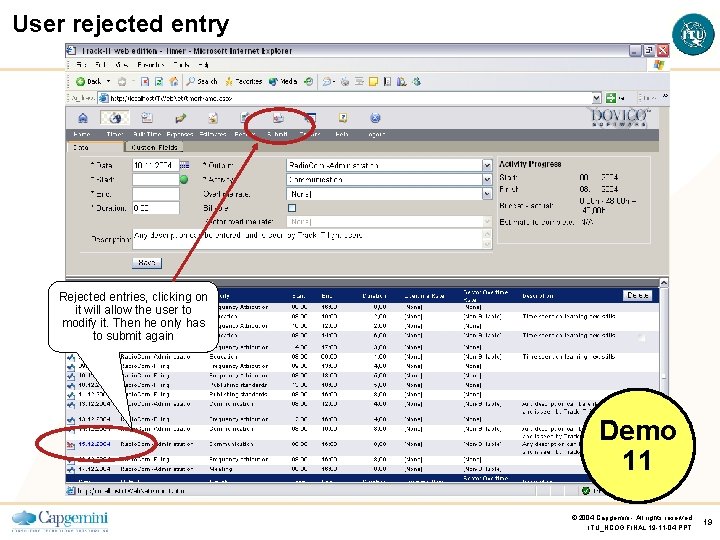Click red rejected icon on 15.12.2004 row
Screen dimensions: 720x540
click(x=70, y=444)
